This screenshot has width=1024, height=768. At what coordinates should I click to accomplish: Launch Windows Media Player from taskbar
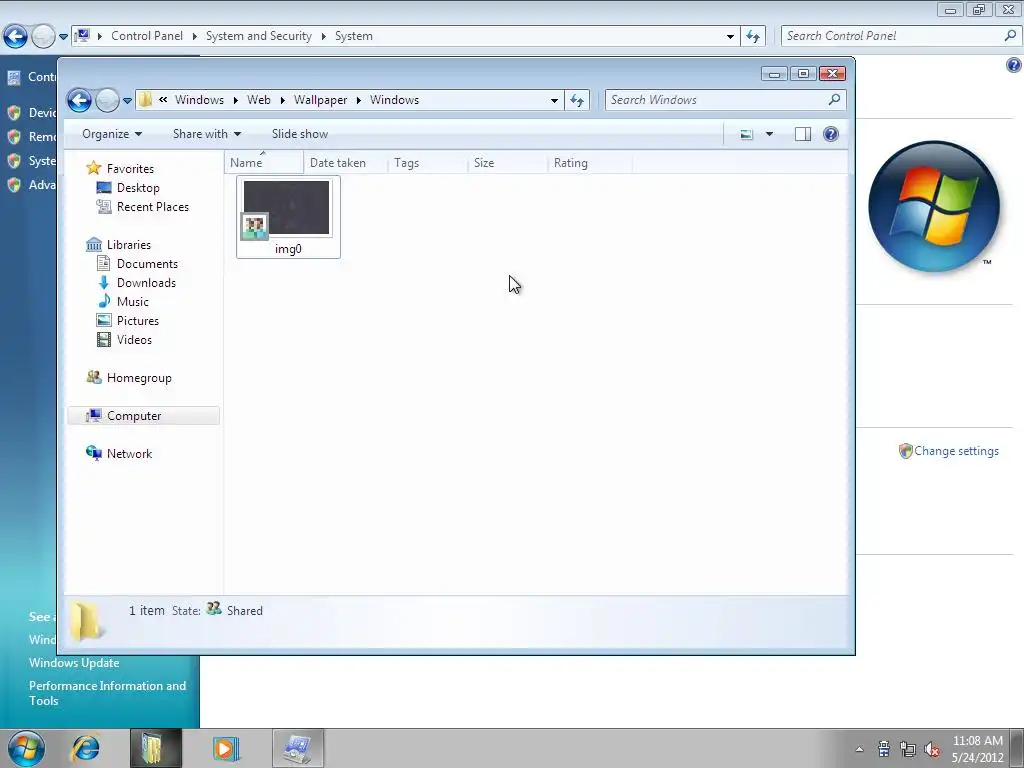227,748
